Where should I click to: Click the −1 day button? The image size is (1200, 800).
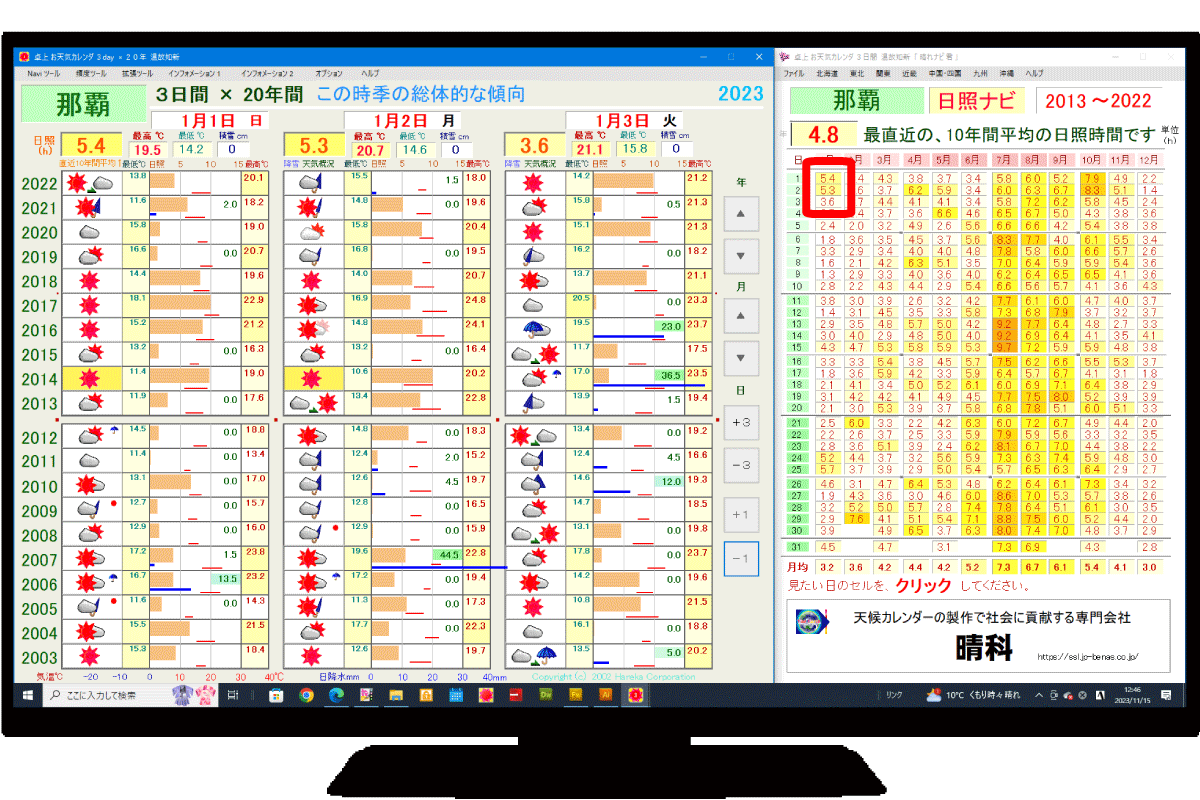point(740,558)
